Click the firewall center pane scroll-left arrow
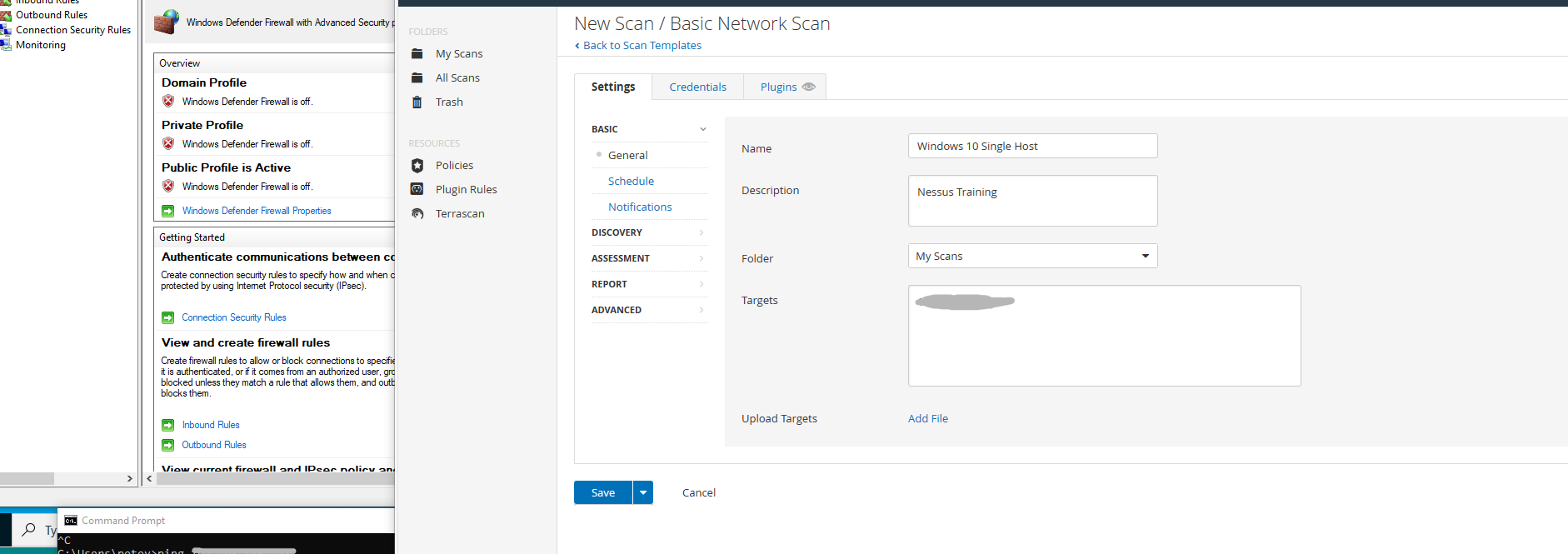The height and width of the screenshot is (554, 1568). coord(149,479)
